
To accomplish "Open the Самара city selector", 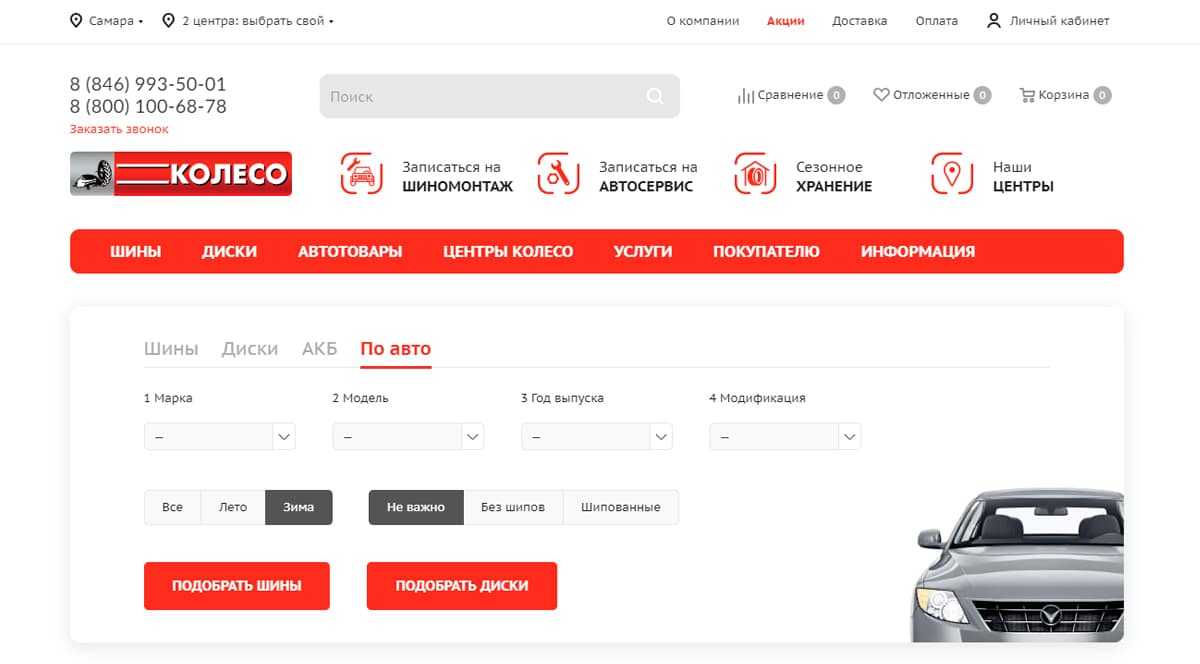I will pyautogui.click(x=108, y=21).
